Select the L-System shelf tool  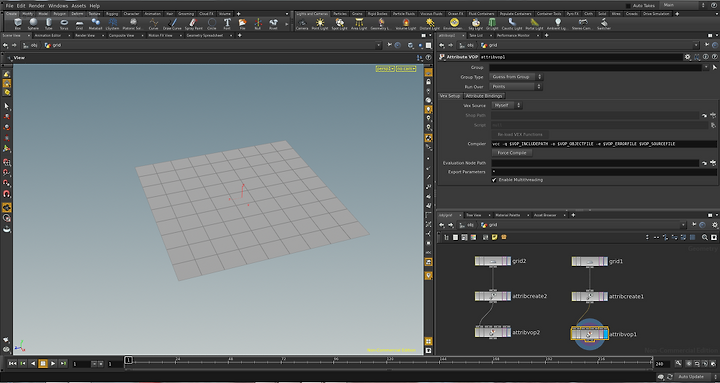click(x=112, y=23)
